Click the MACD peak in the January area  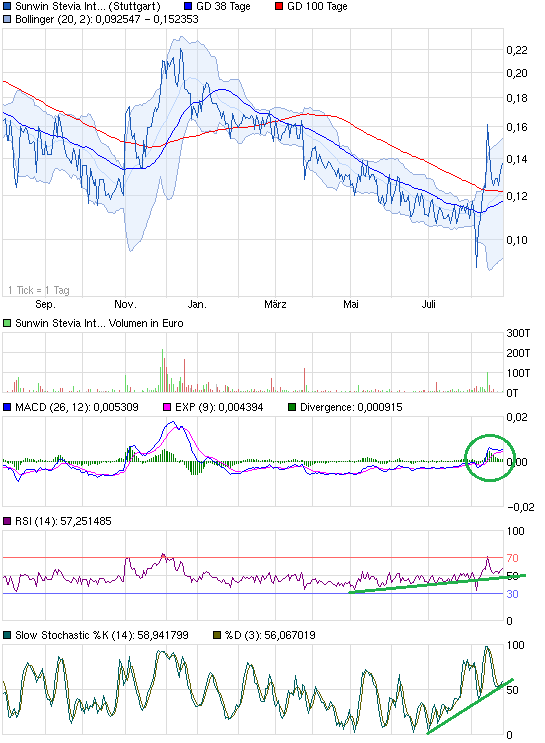[x=173, y=423]
